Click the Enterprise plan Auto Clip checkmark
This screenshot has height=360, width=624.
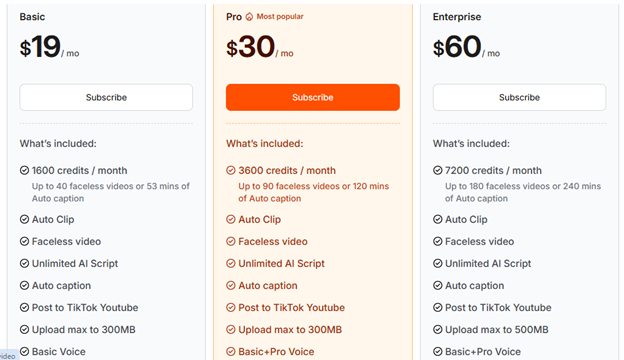click(437, 219)
